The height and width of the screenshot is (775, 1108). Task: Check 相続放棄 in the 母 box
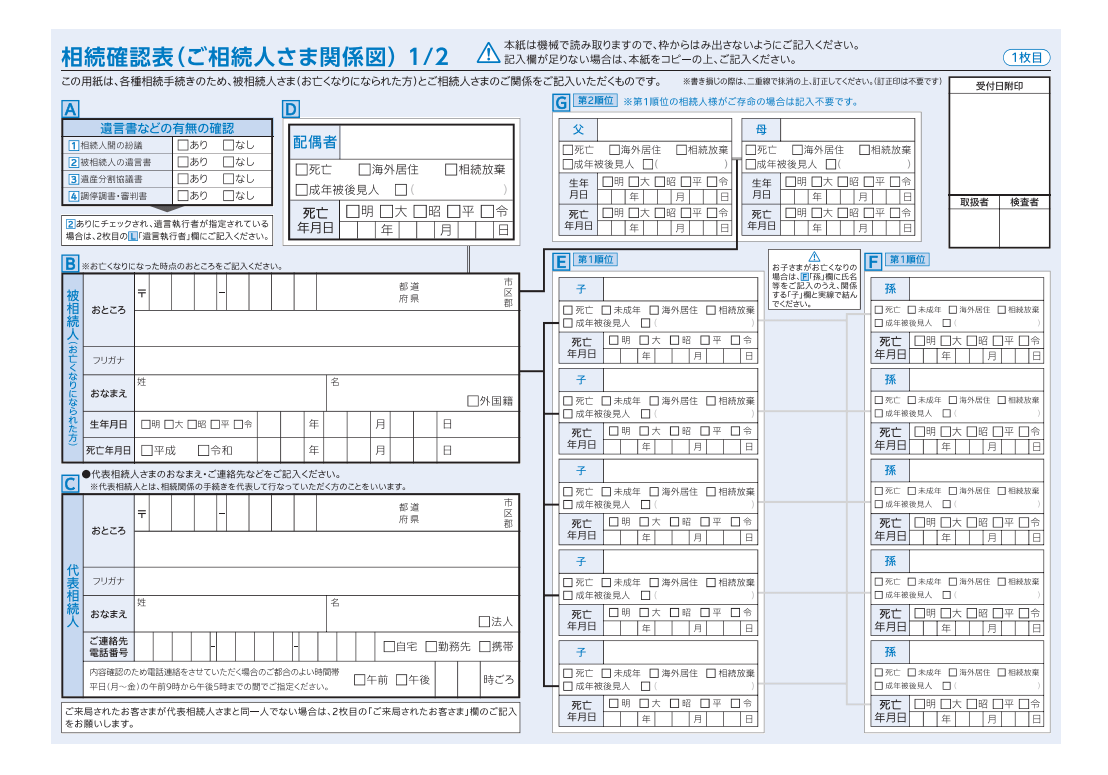pyautogui.click(x=864, y=150)
